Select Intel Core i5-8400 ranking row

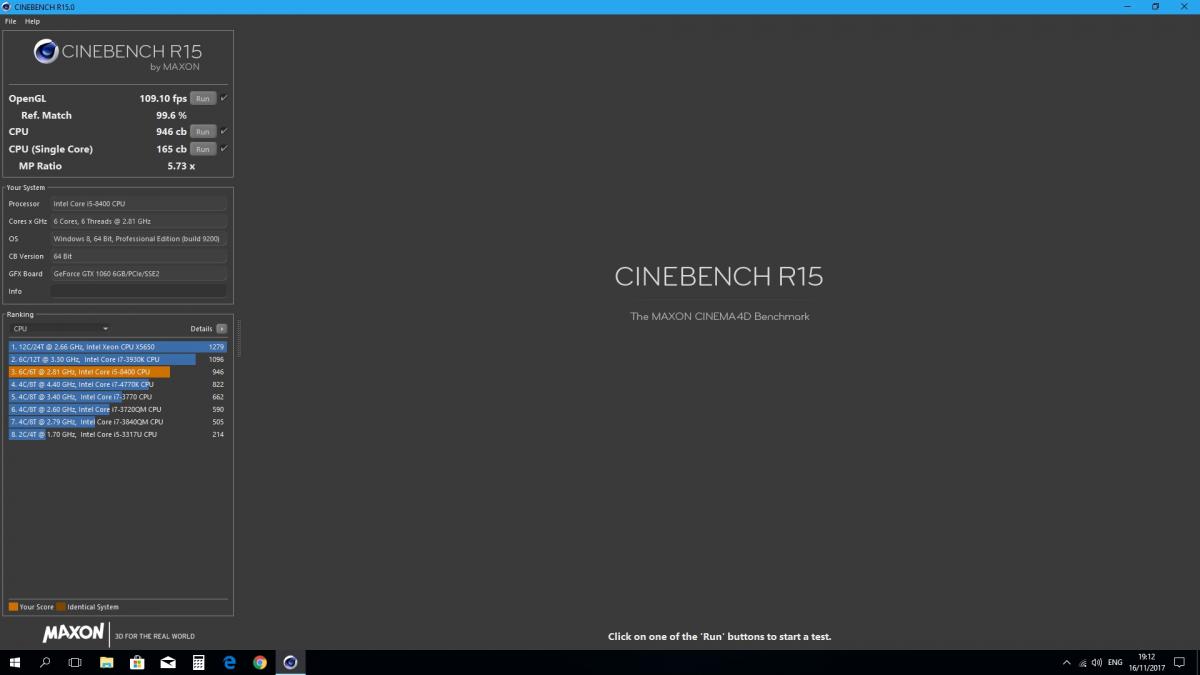coord(118,372)
